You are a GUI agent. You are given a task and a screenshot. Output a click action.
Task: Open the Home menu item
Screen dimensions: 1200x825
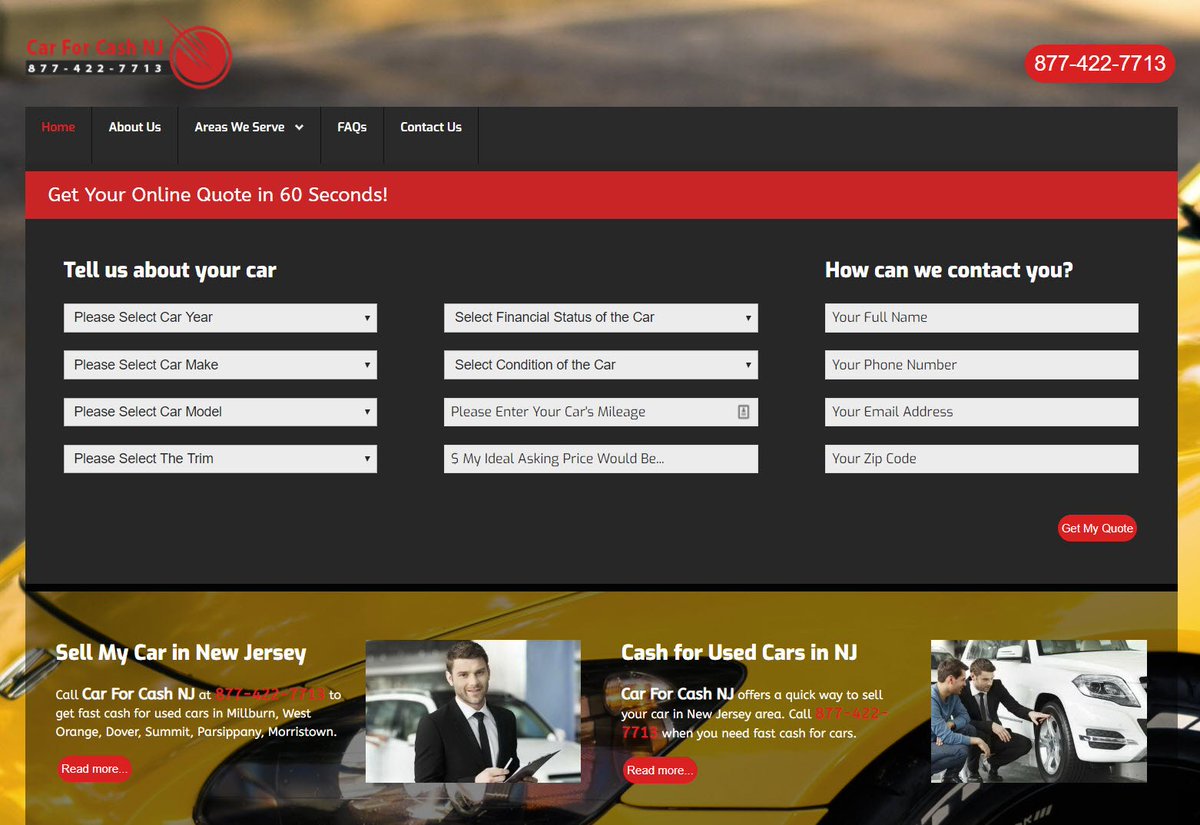click(x=58, y=127)
